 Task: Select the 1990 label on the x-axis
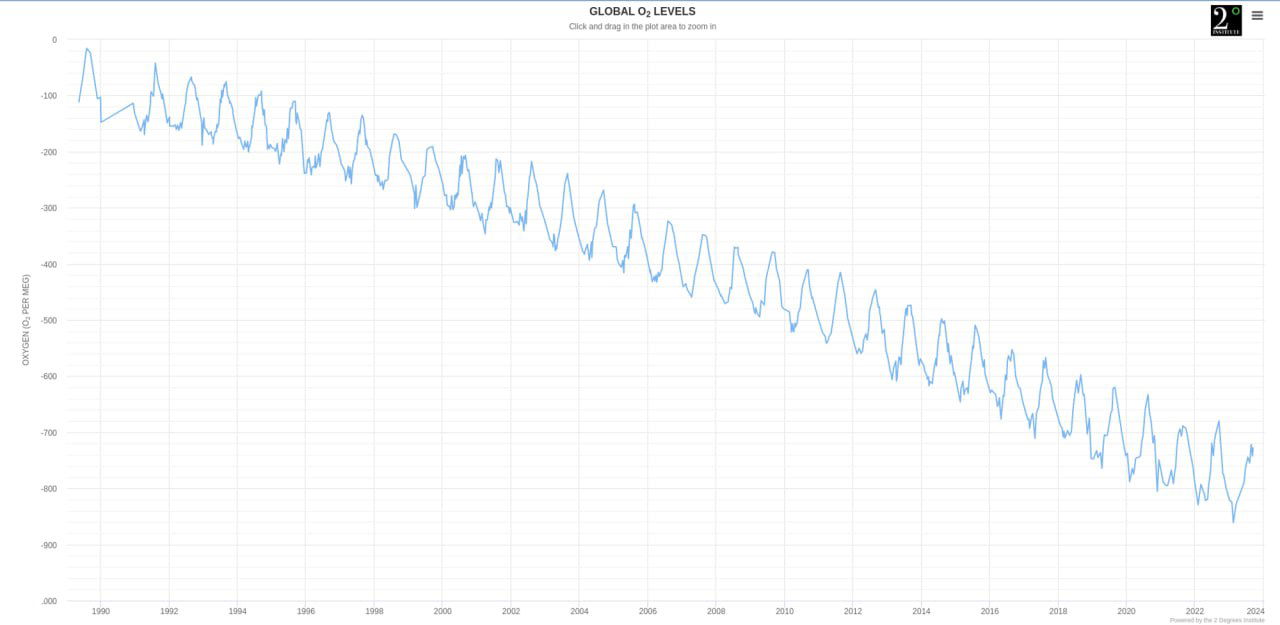pyautogui.click(x=101, y=611)
